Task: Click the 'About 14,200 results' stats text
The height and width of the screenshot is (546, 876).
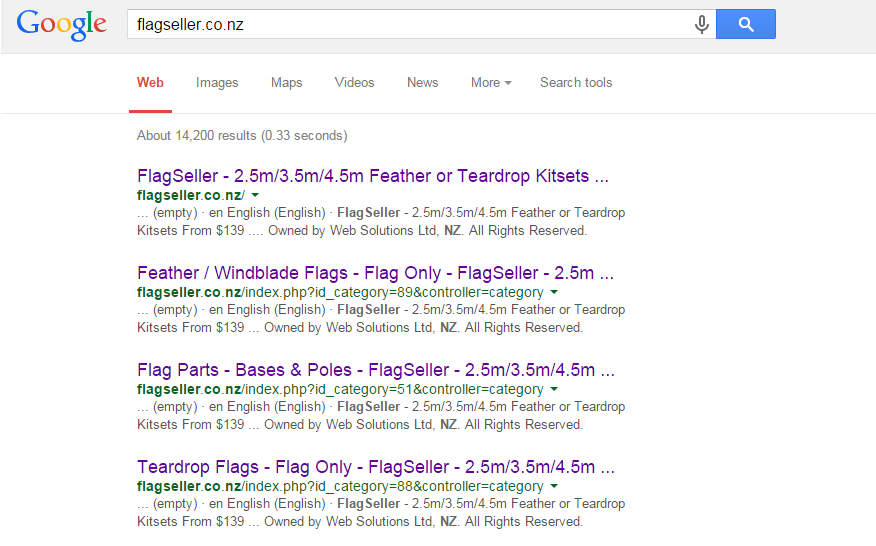Action: click(242, 136)
